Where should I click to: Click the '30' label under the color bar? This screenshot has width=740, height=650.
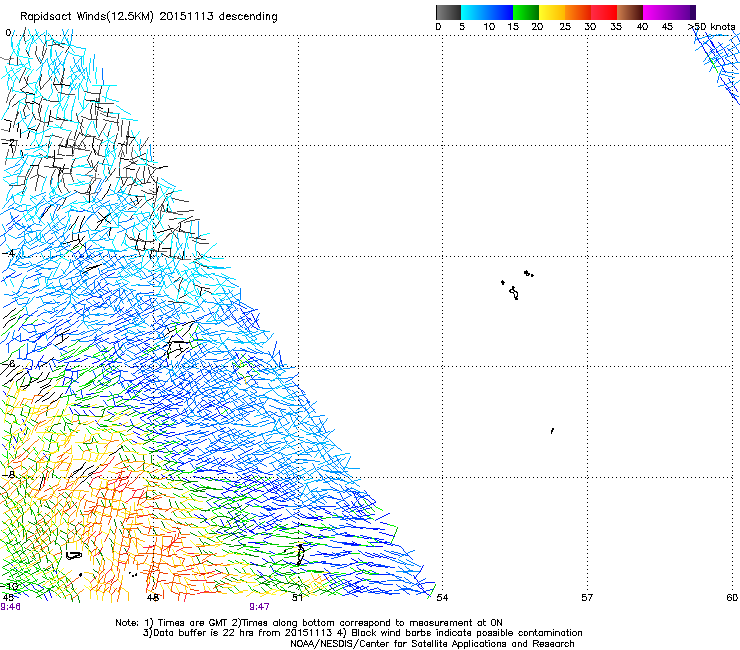(590, 27)
